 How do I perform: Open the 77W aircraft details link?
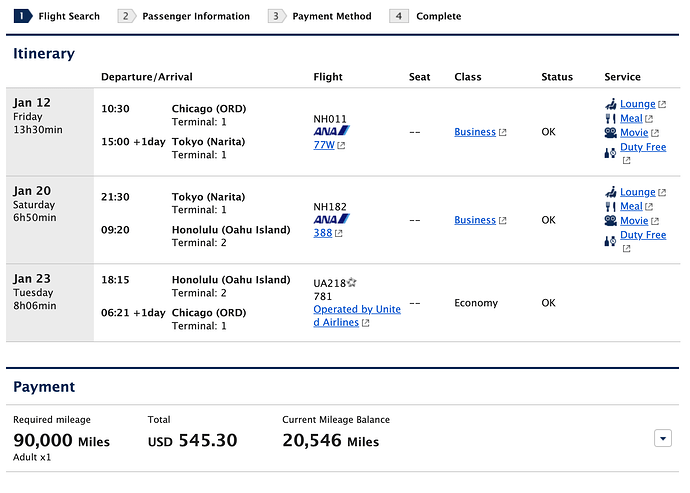coord(324,145)
